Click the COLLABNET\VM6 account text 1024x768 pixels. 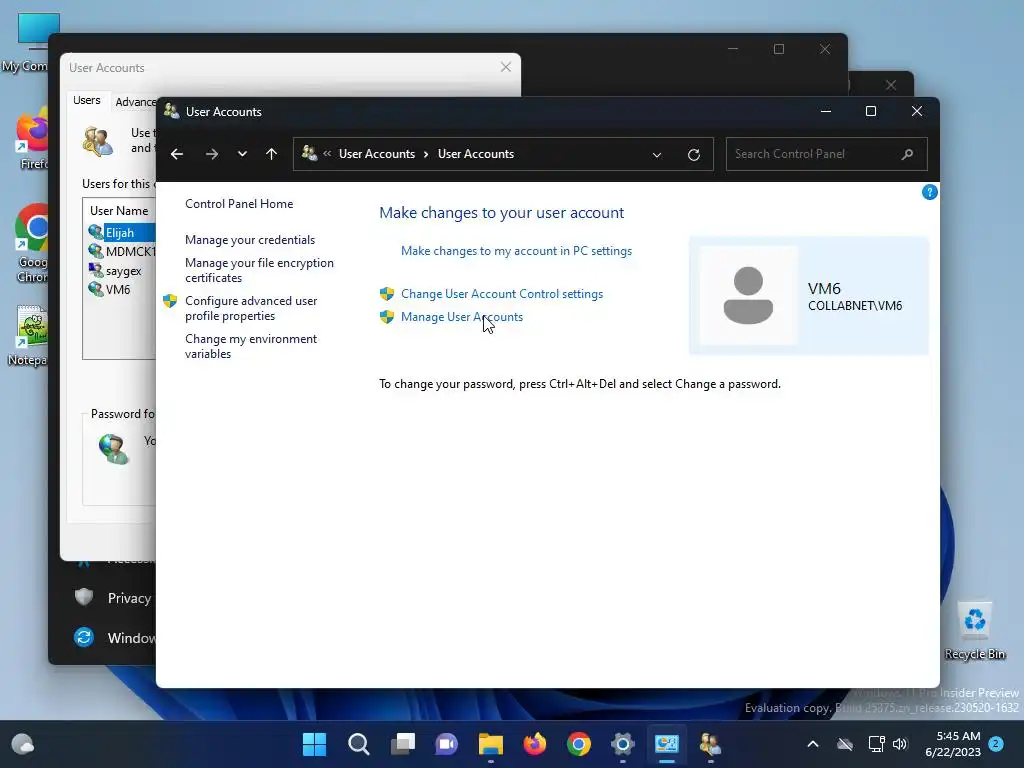855,306
